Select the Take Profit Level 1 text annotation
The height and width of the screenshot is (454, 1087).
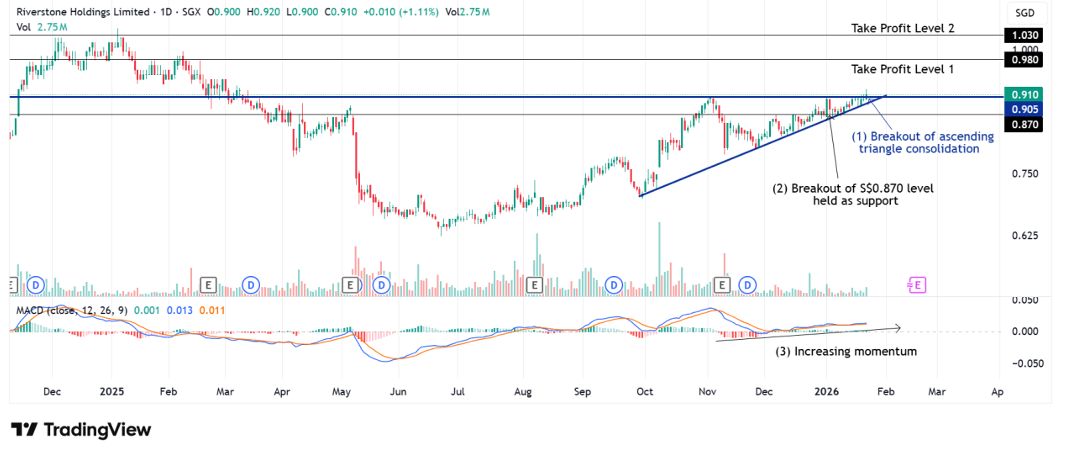click(902, 69)
